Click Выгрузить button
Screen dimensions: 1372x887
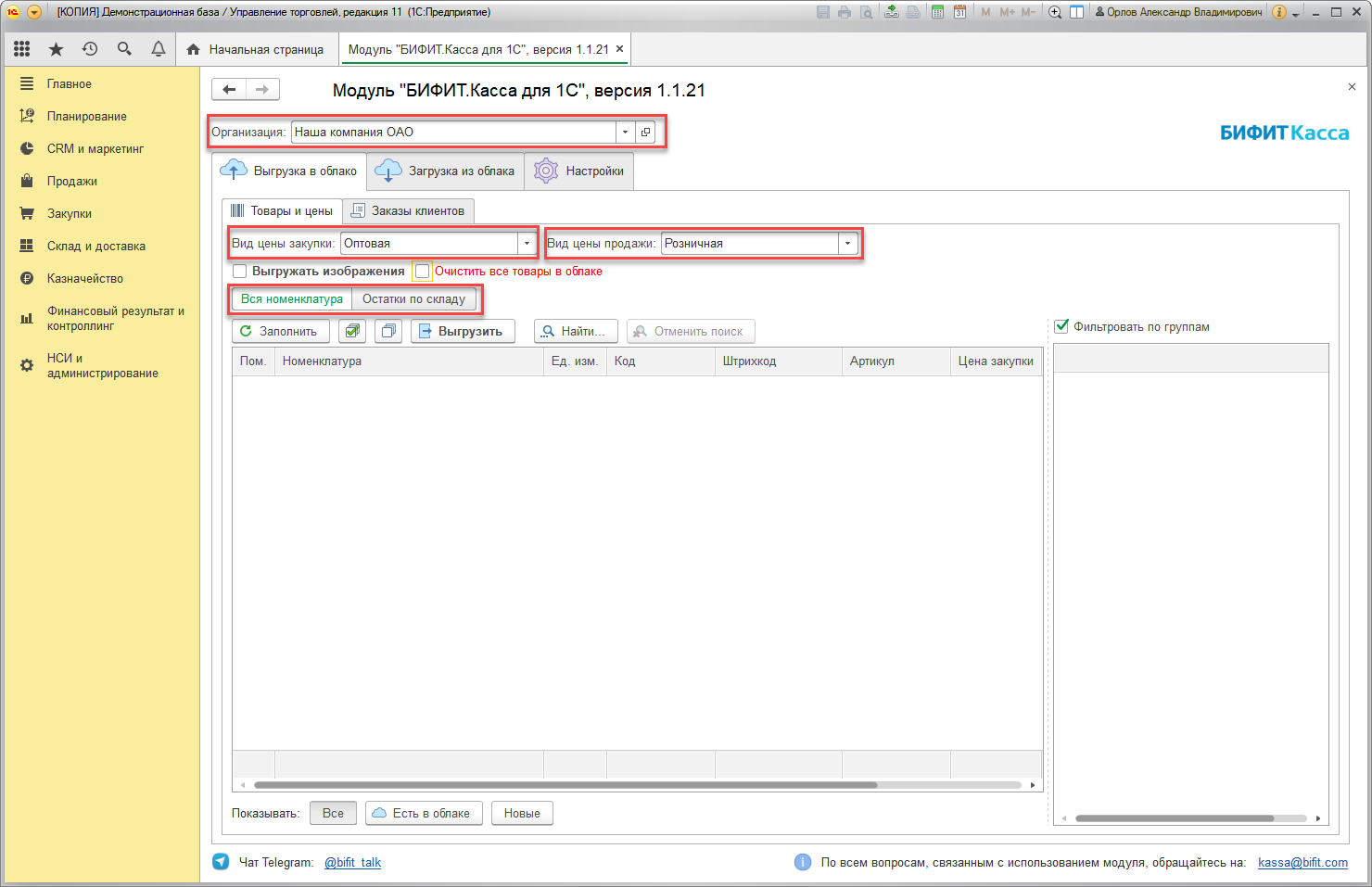tap(463, 331)
